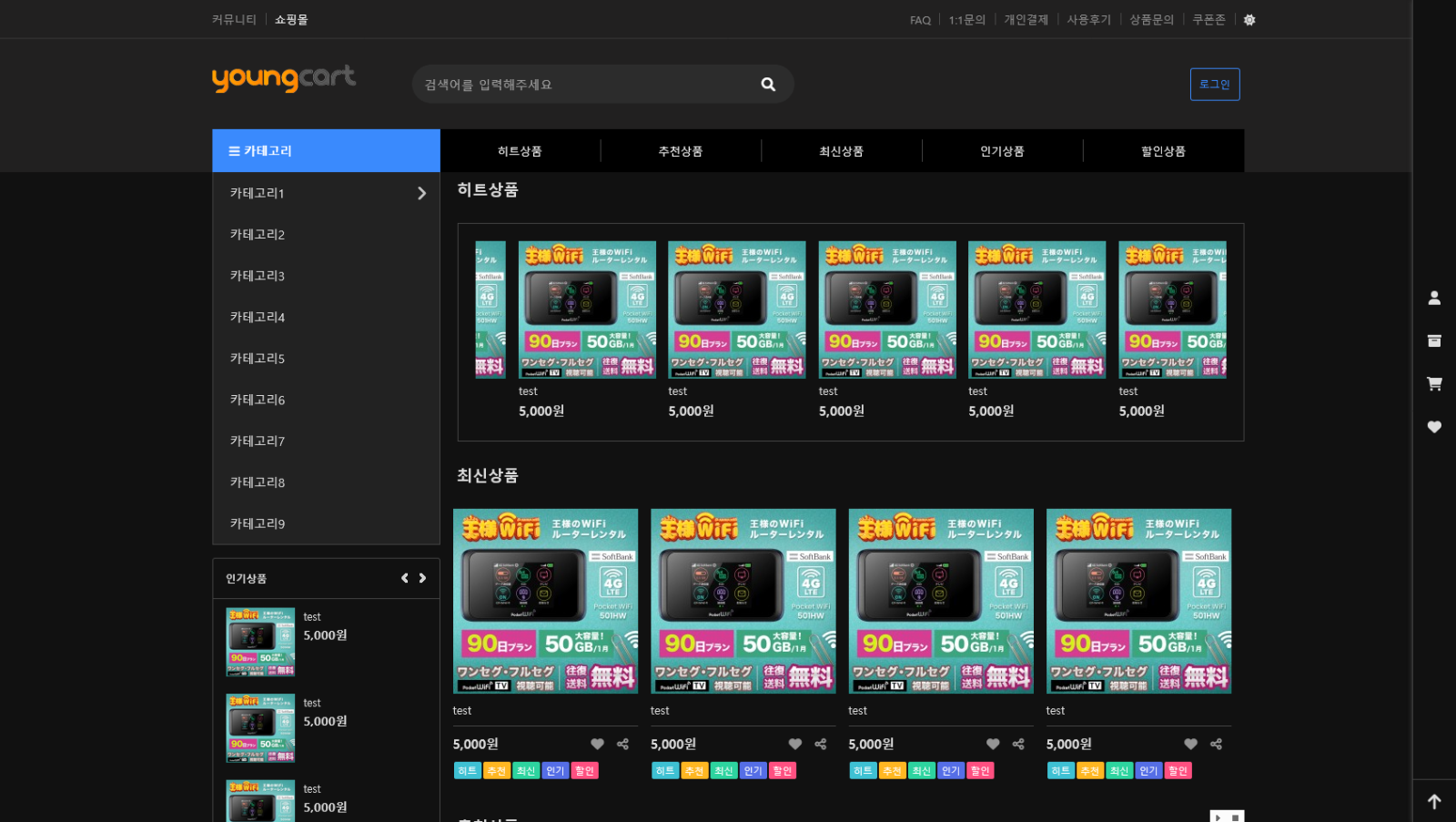1456x822 pixels.
Task: Open the shopping cart icon in right sidebar
Action: click(x=1434, y=383)
